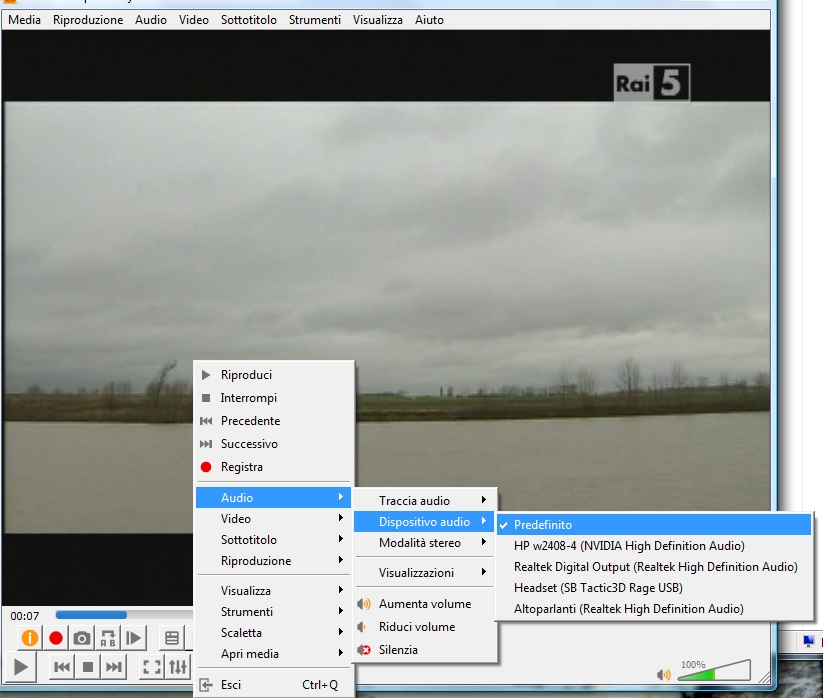Viewport: 823px width, 698px height.
Task: Open the Media menu
Action: pyautogui.click(x=24, y=20)
